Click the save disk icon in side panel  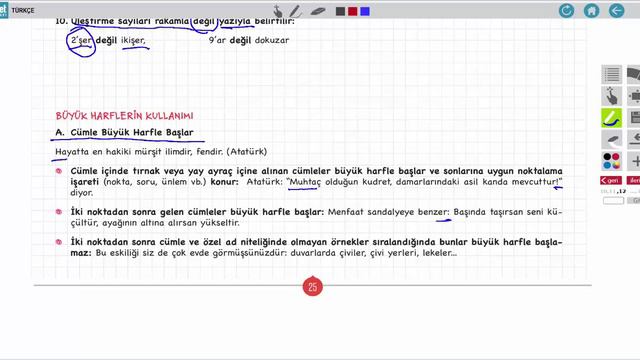click(x=634, y=118)
